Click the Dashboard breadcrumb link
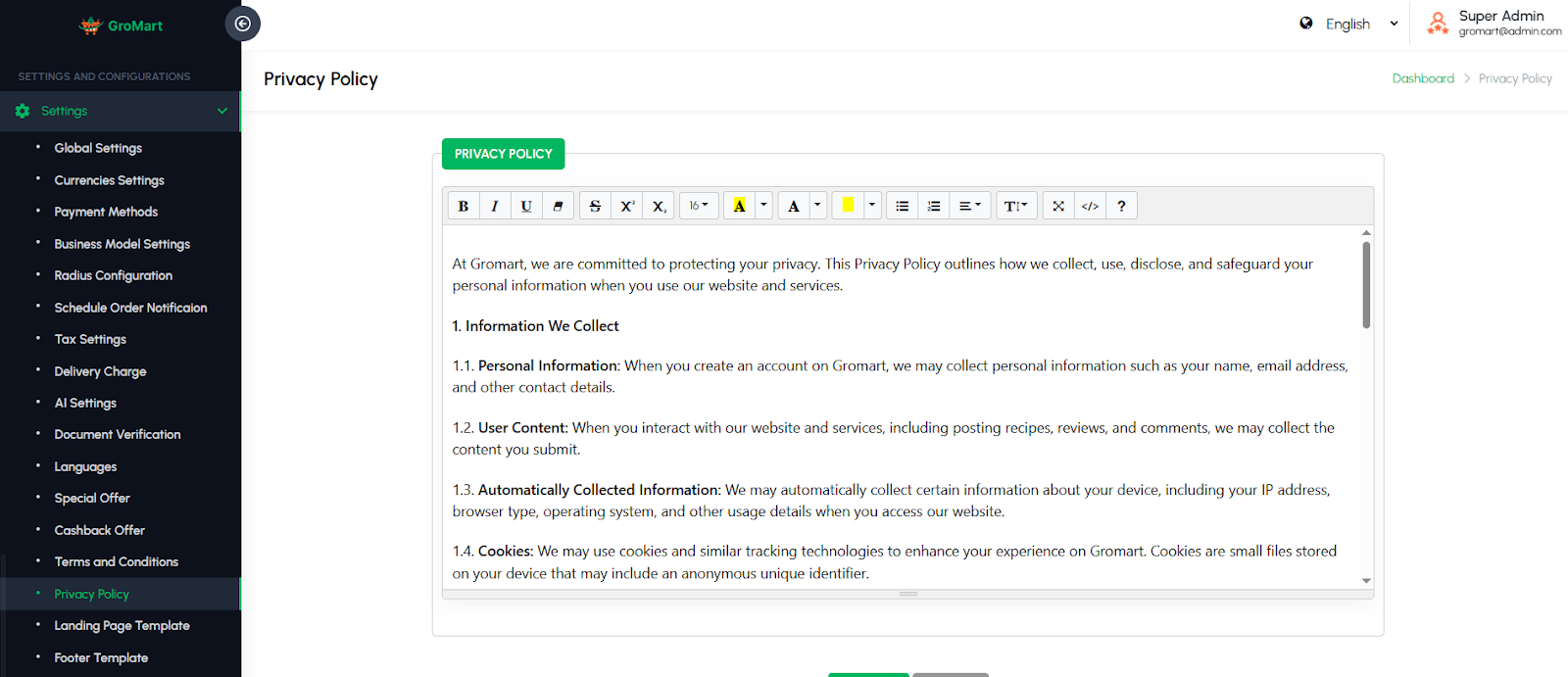This screenshot has height=677, width=1568. tap(1423, 78)
